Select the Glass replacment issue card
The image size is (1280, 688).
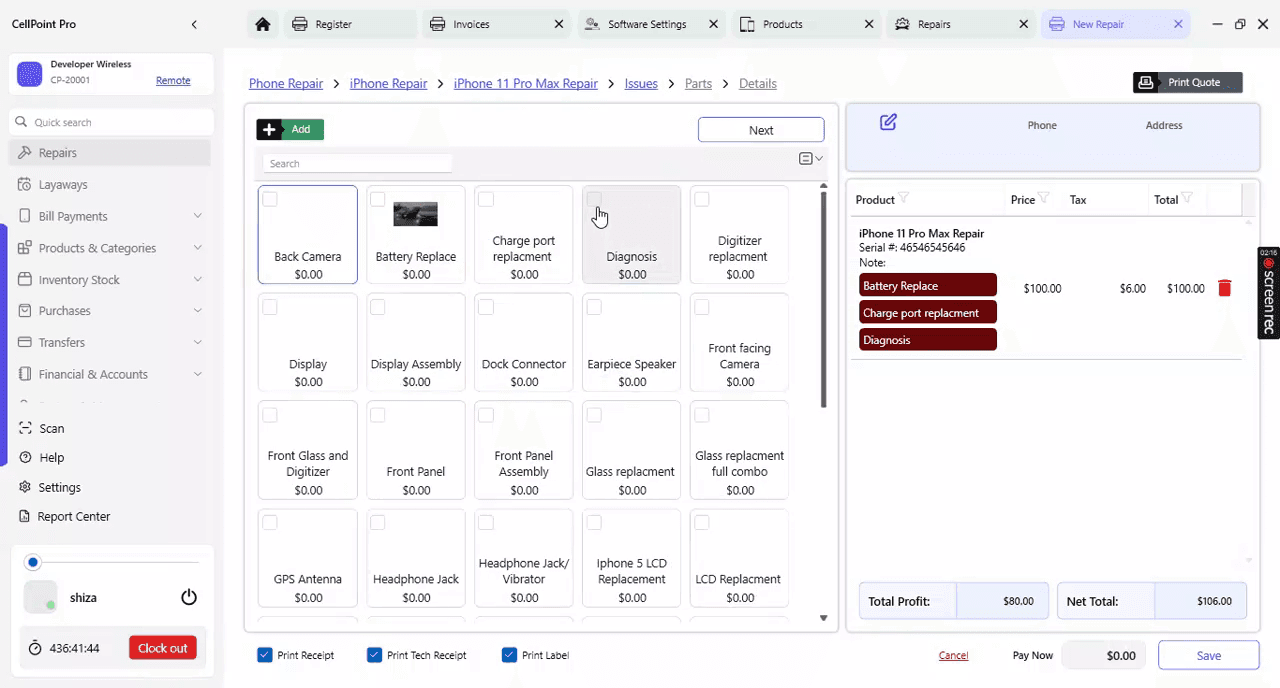[x=632, y=450]
